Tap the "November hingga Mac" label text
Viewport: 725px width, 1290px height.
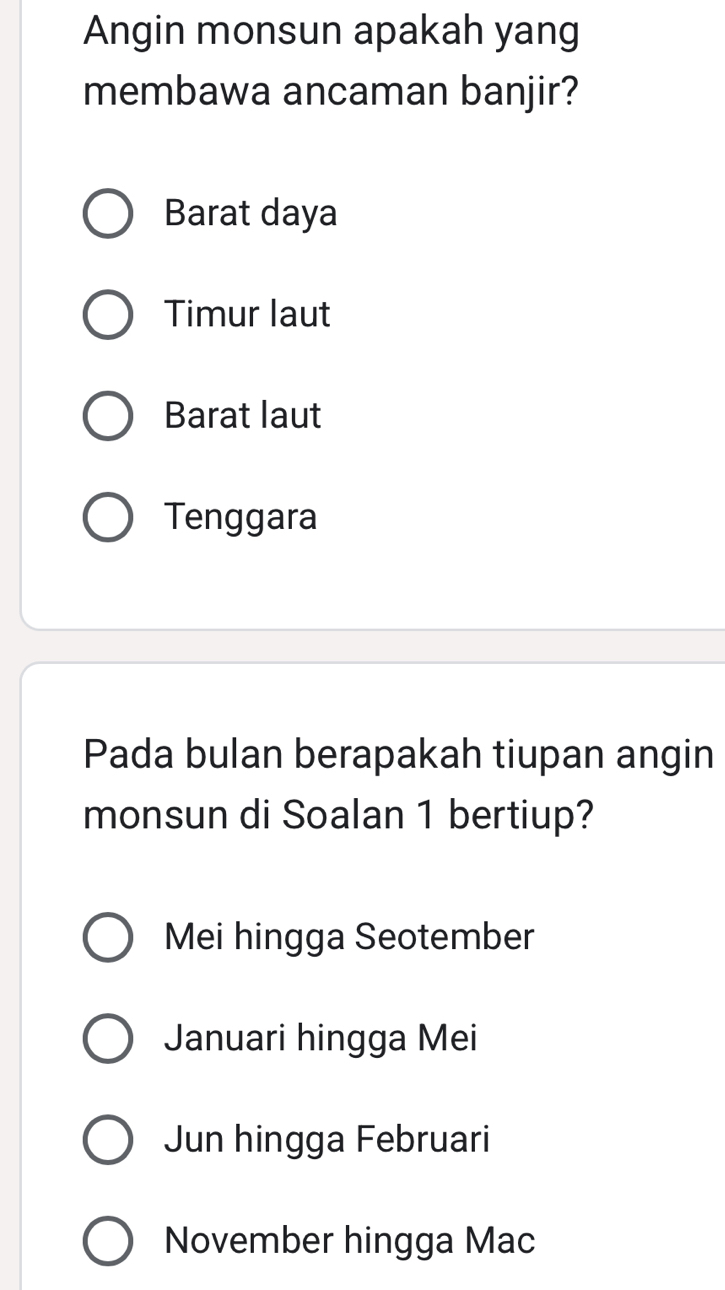pos(350,1241)
